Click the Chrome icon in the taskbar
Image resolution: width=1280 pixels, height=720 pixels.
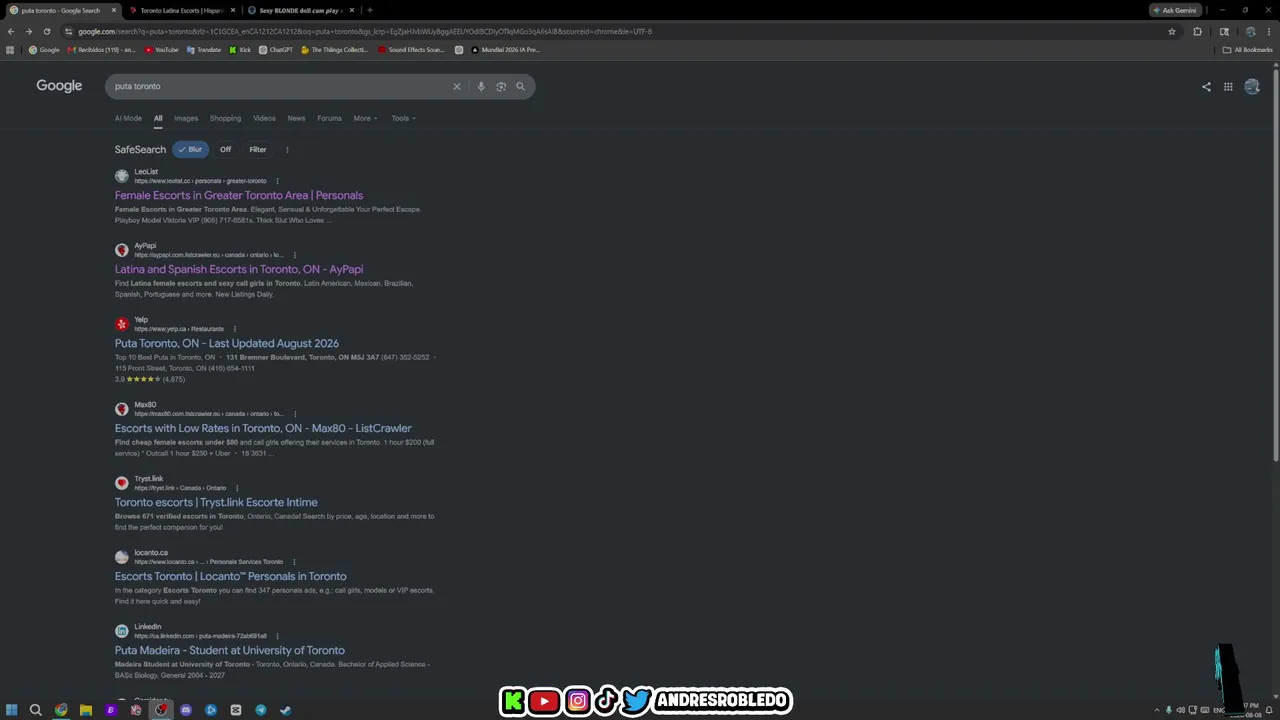(x=61, y=710)
